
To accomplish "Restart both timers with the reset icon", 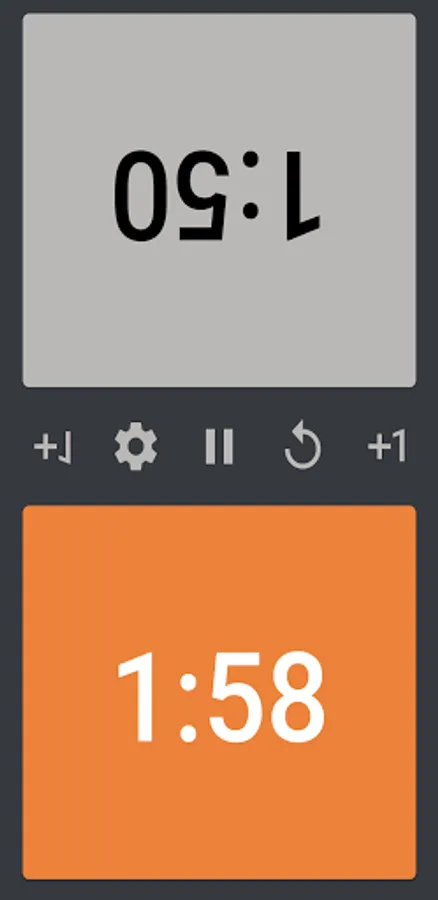I will [303, 445].
